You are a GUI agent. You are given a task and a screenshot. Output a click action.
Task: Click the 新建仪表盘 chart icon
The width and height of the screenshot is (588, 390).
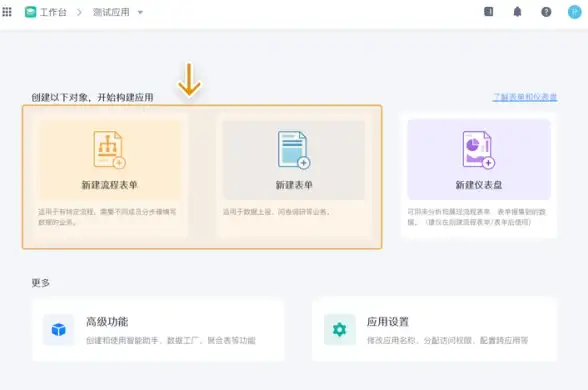(478, 150)
